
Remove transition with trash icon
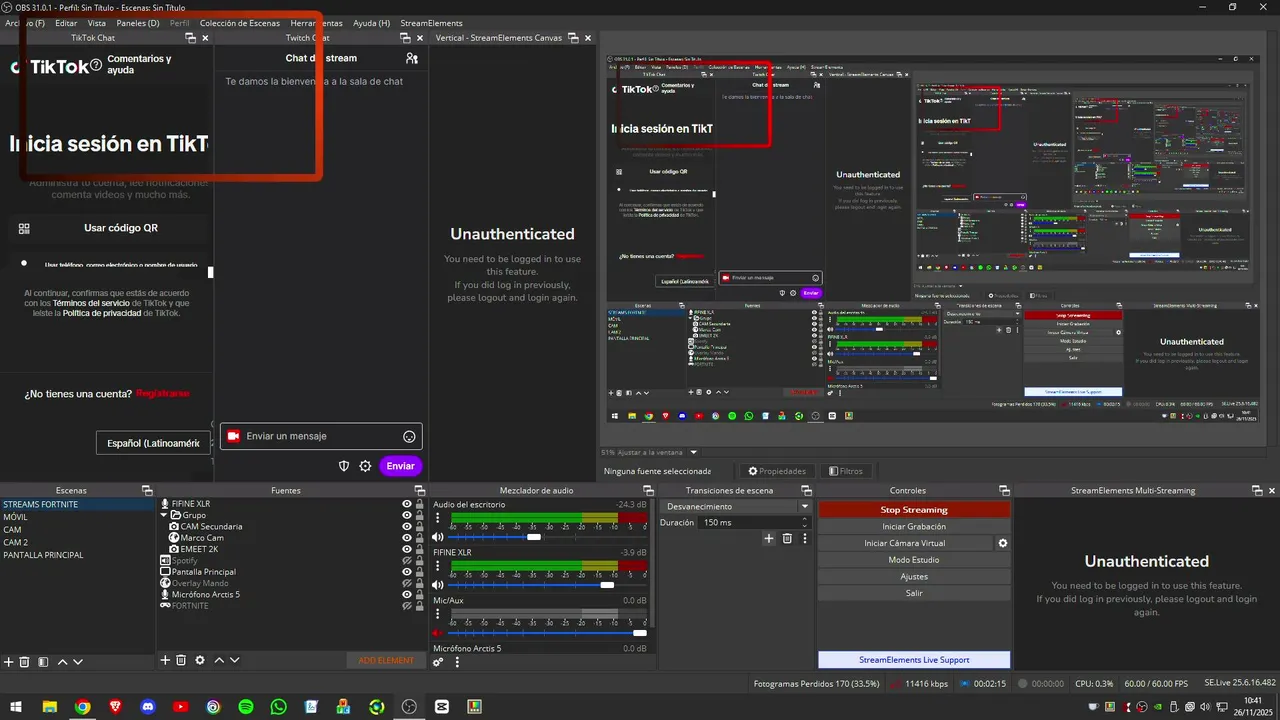(787, 538)
